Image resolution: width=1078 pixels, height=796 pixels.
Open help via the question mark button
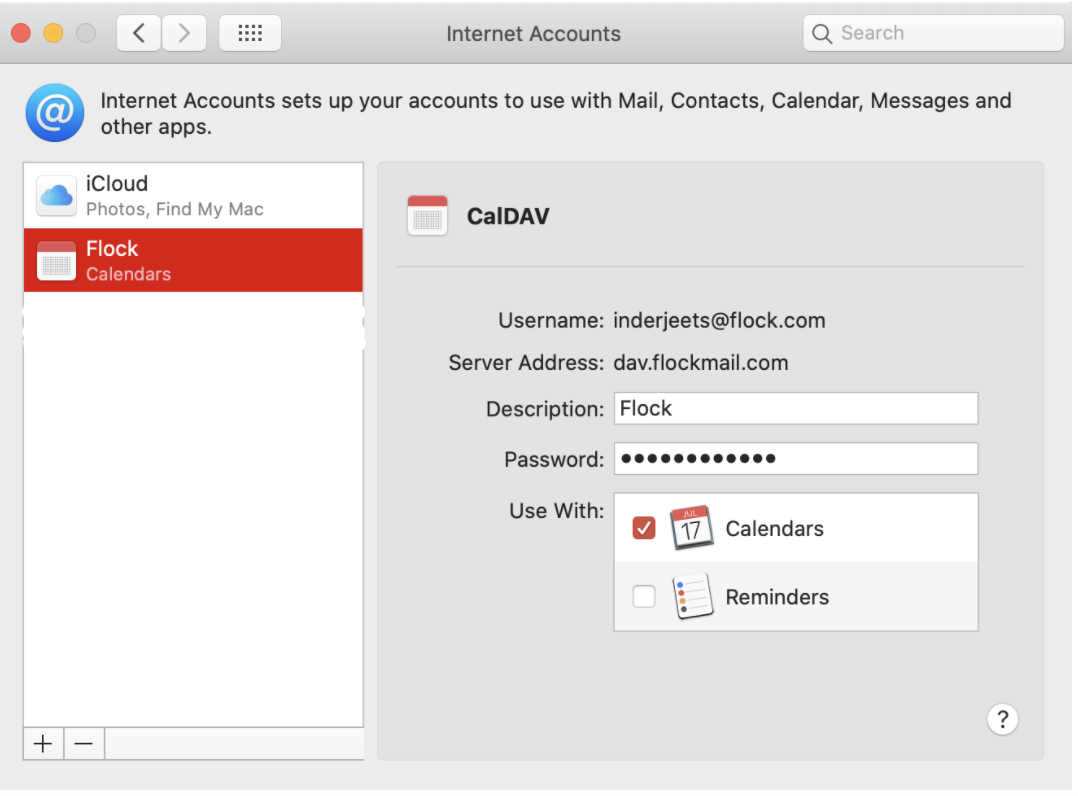coord(1003,719)
